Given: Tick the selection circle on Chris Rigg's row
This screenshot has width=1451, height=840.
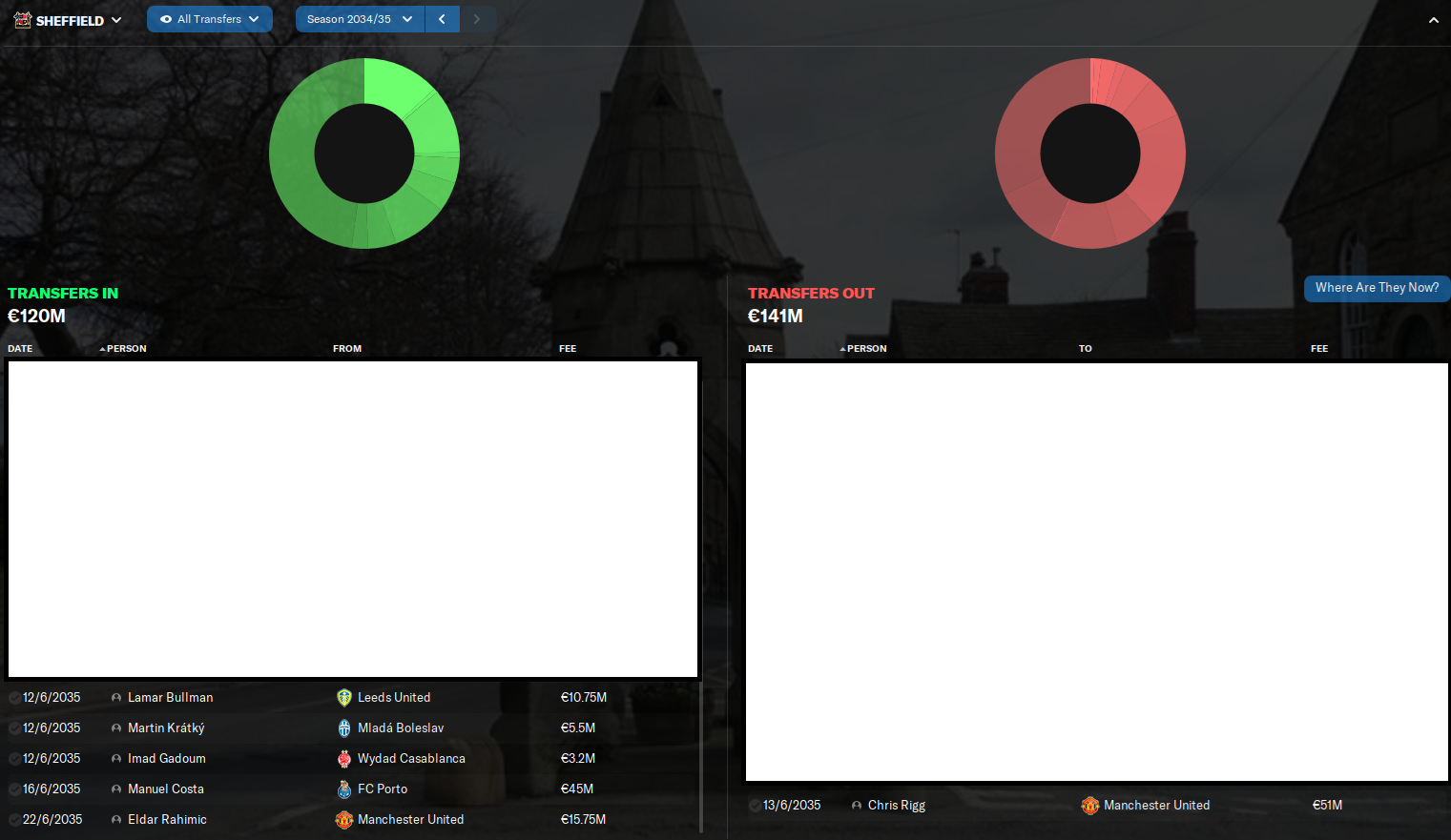Looking at the screenshot, I should (x=755, y=806).
